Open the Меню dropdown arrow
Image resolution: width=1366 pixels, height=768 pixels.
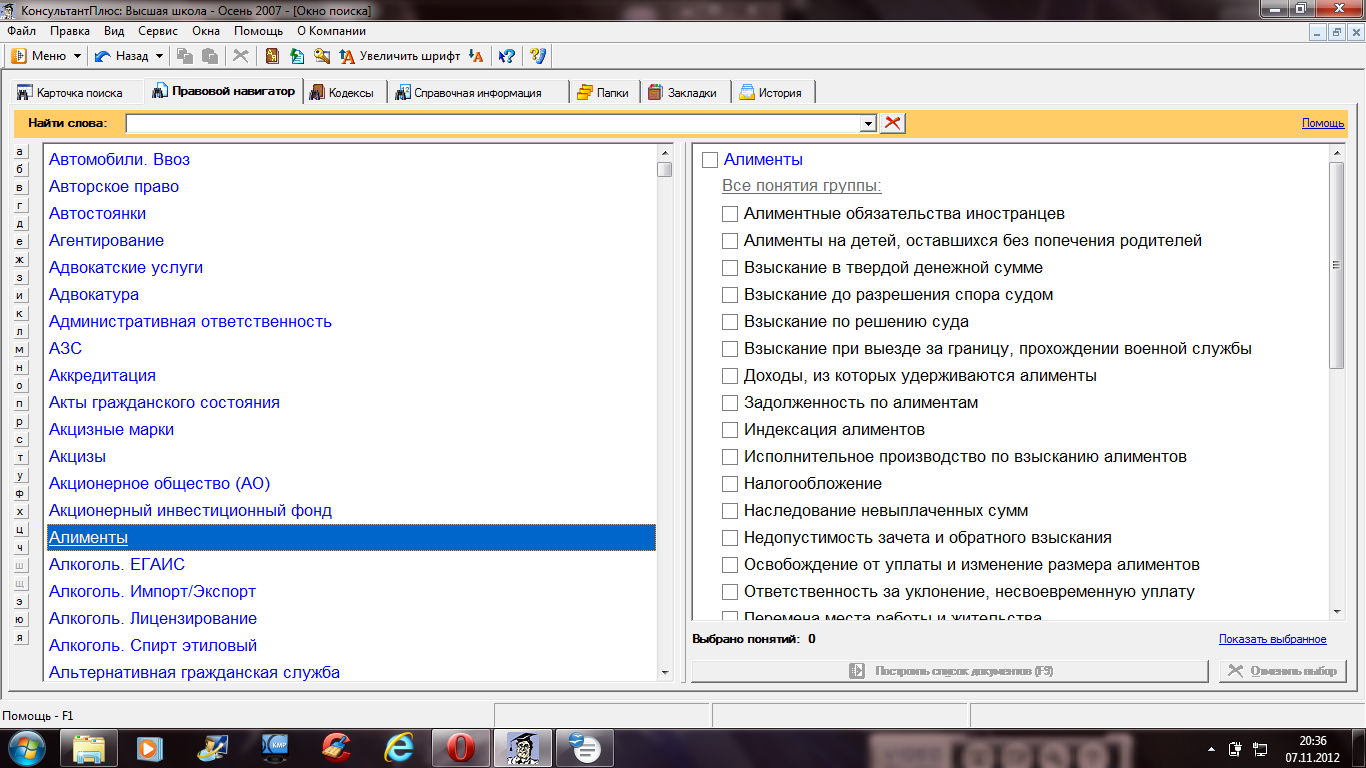tap(77, 56)
